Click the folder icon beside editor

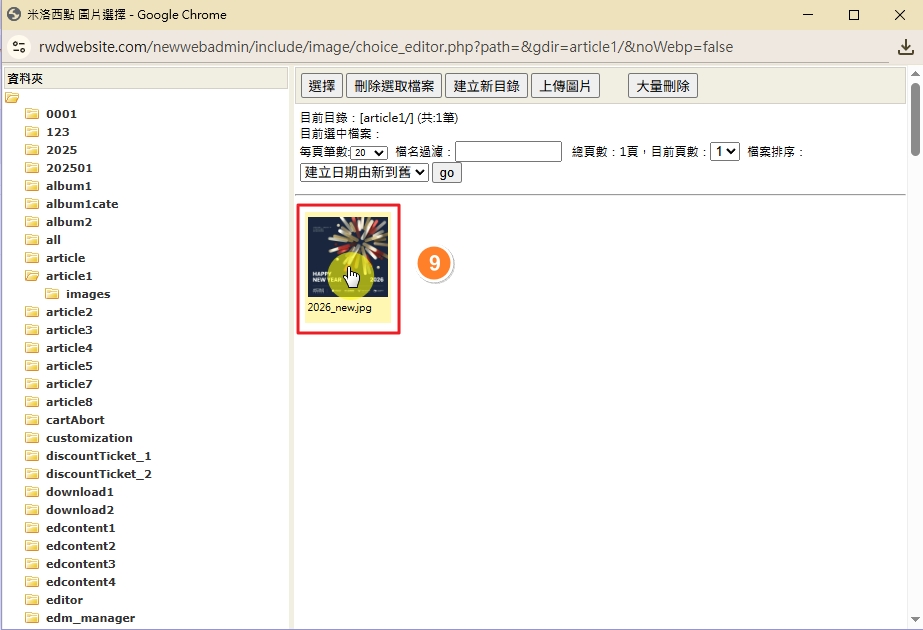32,600
